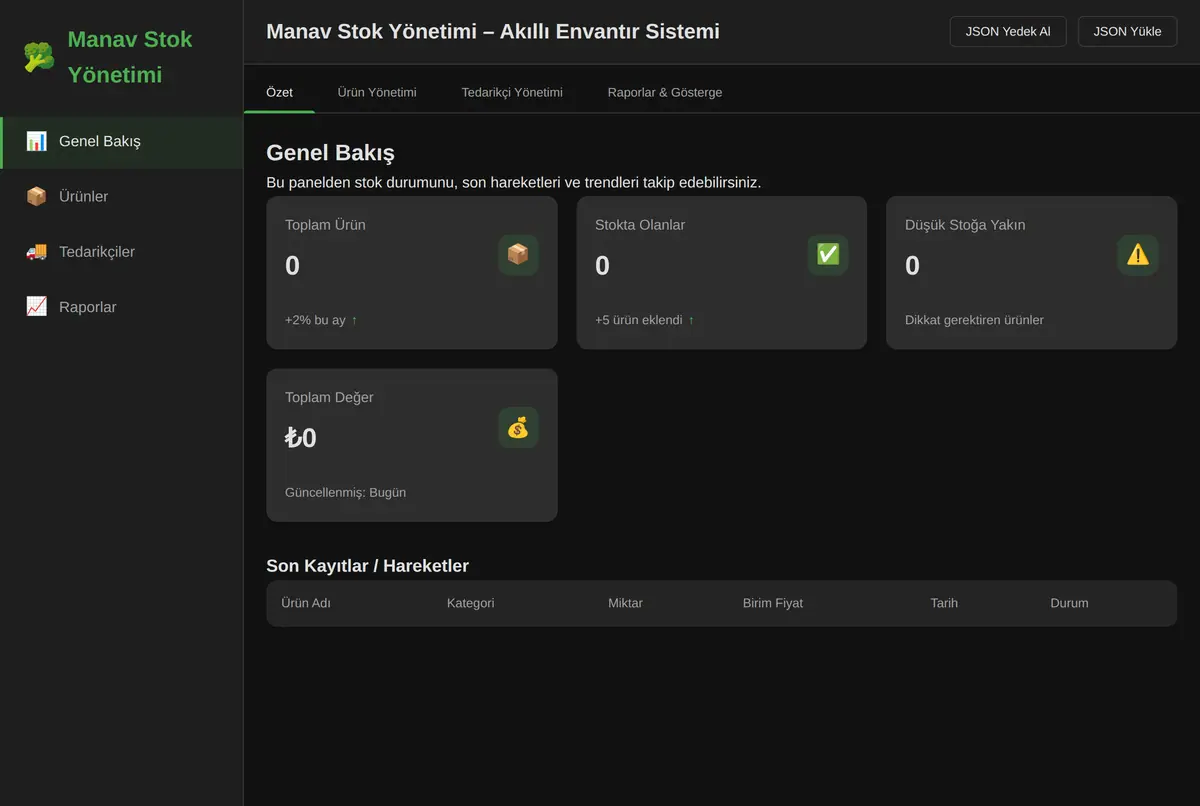Click the broccoli logo icon
The image size is (1200, 806).
pos(39,57)
